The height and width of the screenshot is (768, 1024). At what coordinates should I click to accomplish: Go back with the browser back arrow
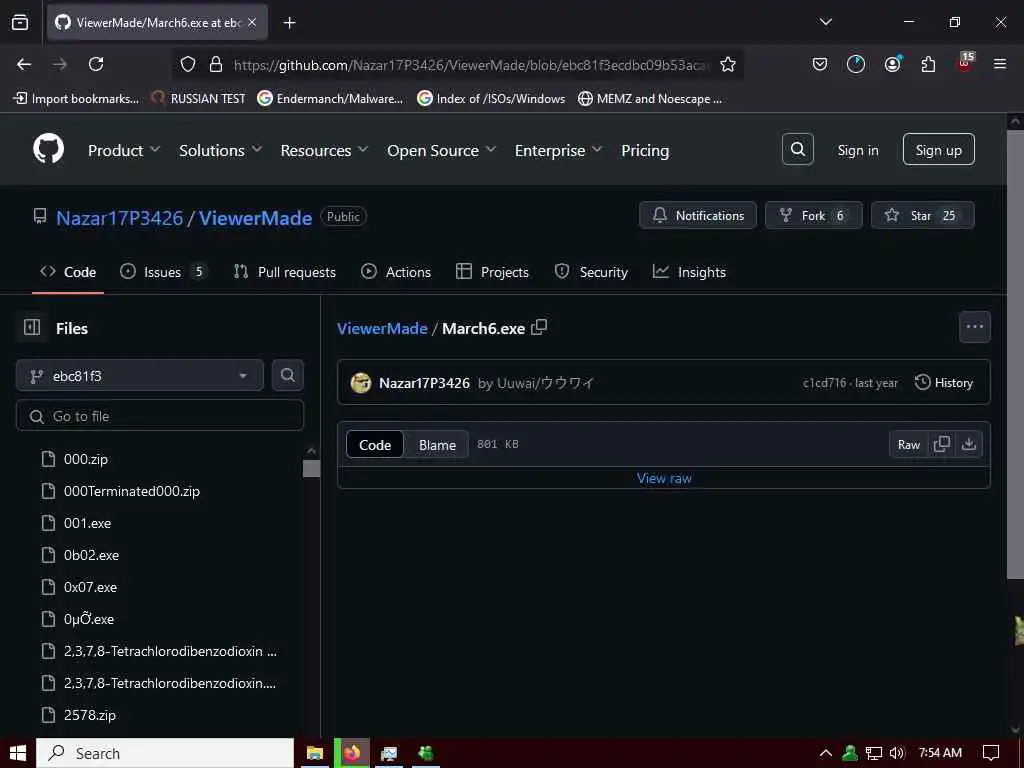[24, 64]
